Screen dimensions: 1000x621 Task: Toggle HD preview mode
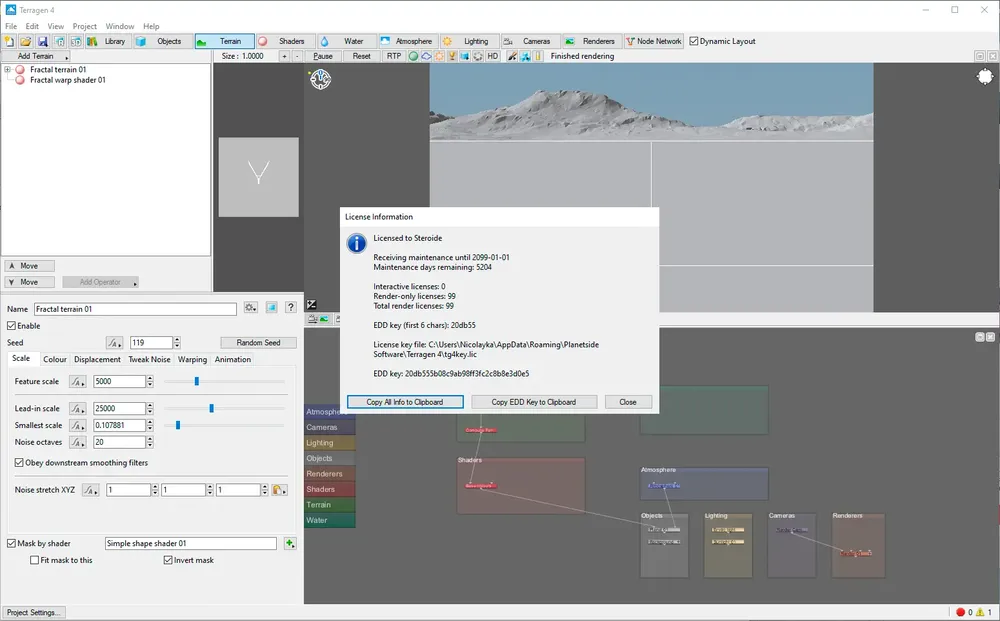point(492,56)
